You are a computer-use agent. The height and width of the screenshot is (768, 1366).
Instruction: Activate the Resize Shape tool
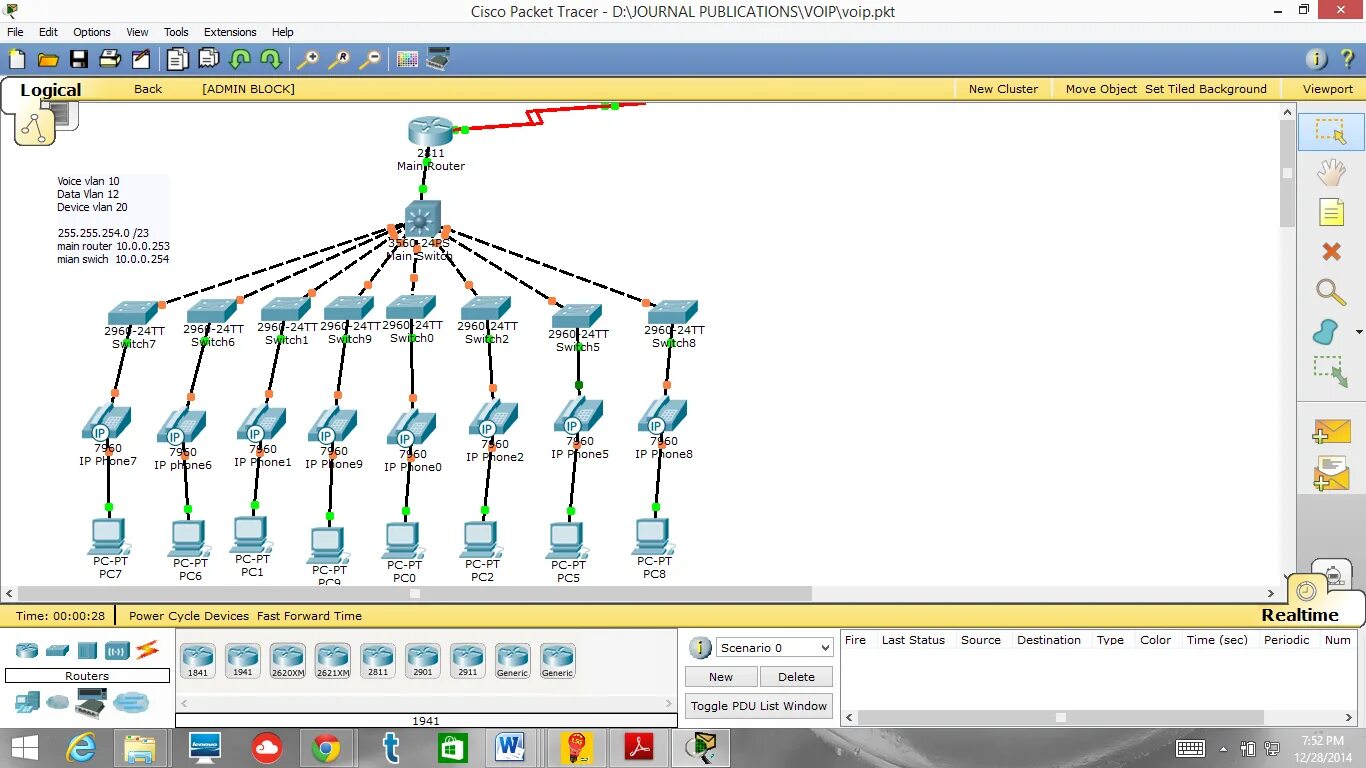coord(1331,372)
